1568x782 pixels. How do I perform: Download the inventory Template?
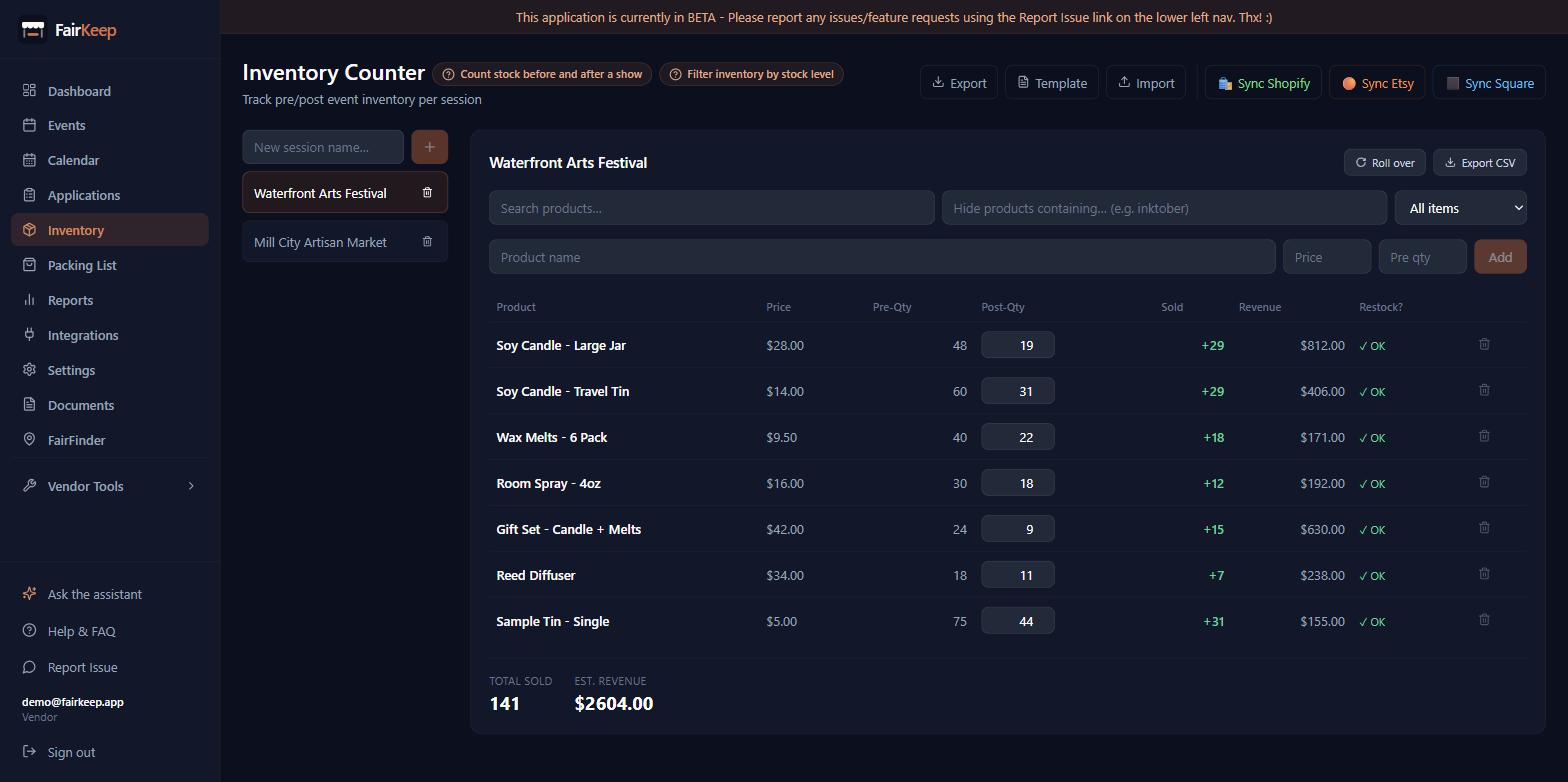[1052, 83]
